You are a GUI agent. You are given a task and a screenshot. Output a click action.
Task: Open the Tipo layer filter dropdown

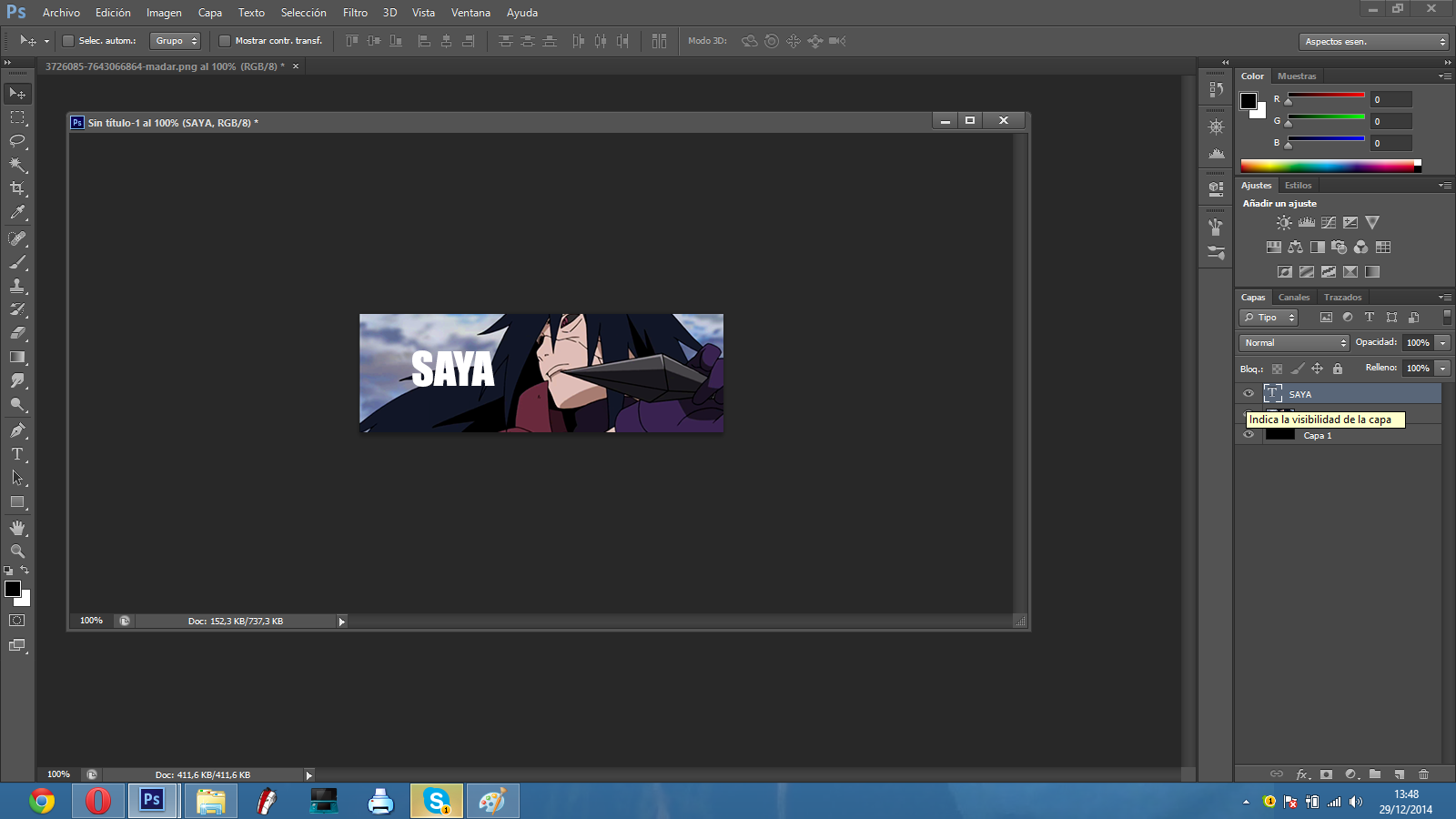[1268, 318]
